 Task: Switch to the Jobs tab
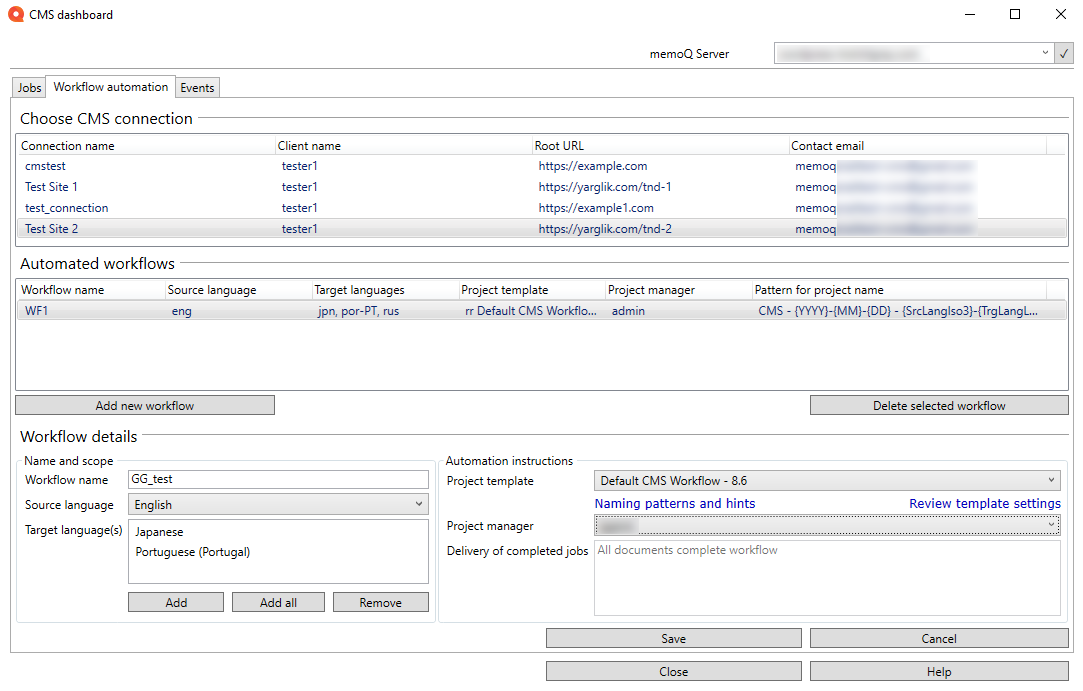click(28, 87)
